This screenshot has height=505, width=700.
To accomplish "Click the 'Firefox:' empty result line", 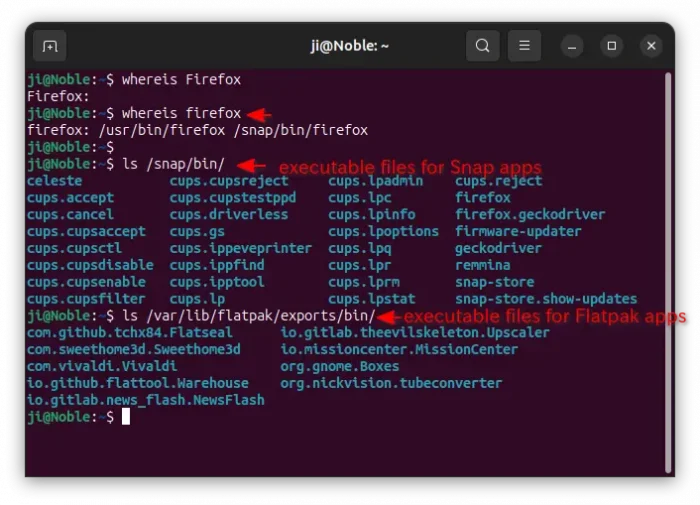I will [x=58, y=96].
